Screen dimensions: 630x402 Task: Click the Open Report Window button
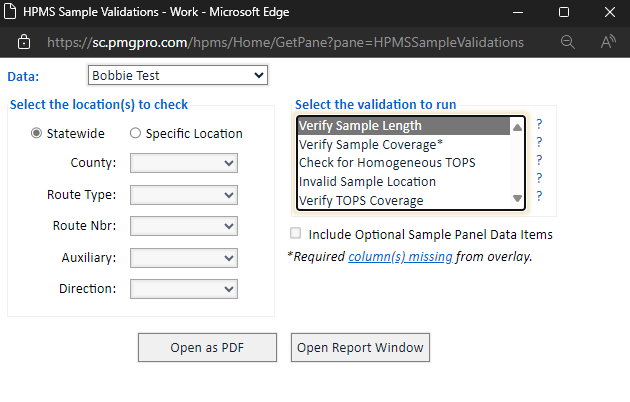[360, 347]
